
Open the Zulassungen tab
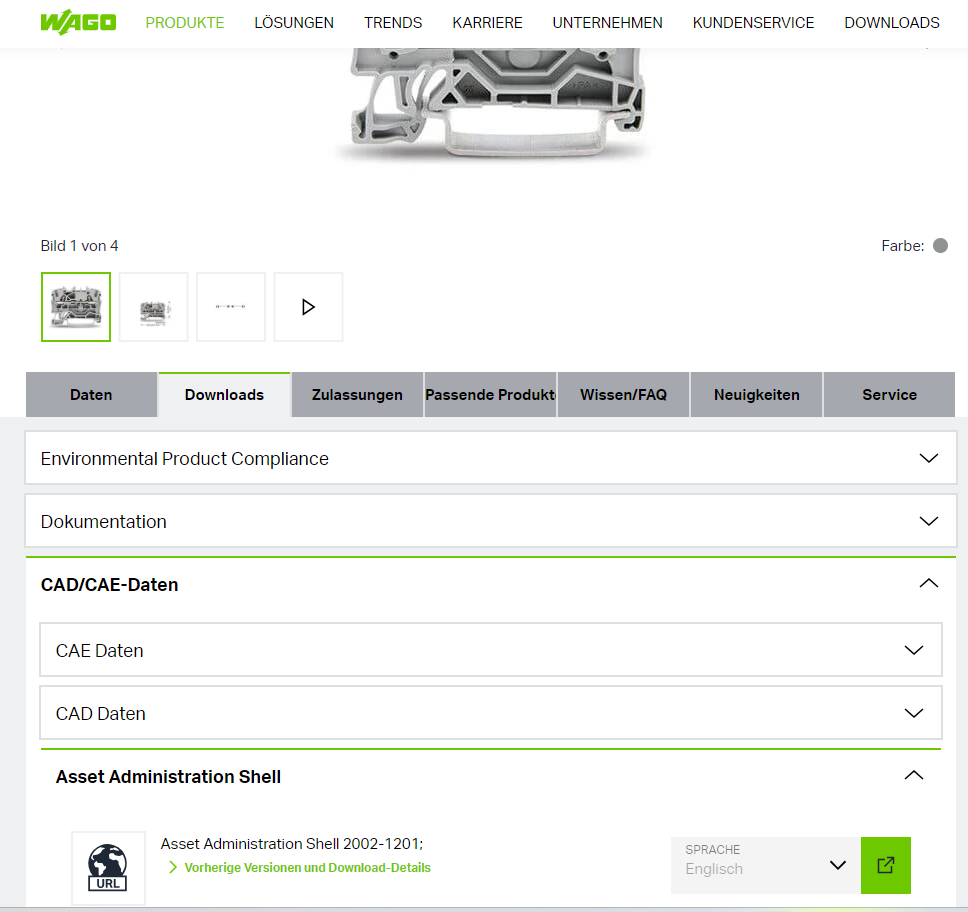pyautogui.click(x=357, y=394)
